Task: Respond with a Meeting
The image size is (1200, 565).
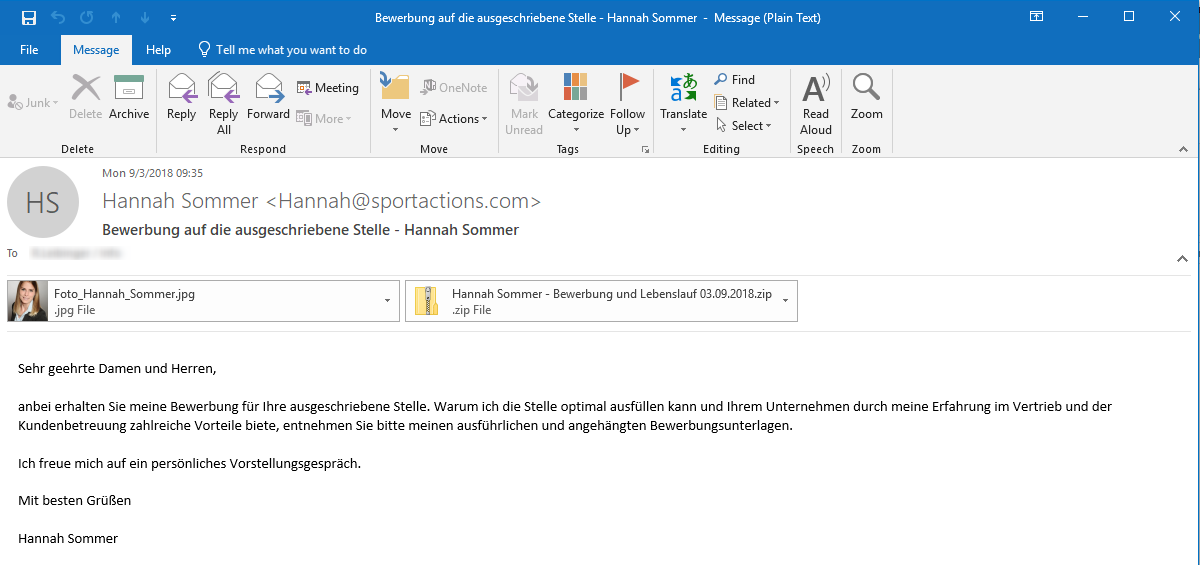Action: [328, 88]
